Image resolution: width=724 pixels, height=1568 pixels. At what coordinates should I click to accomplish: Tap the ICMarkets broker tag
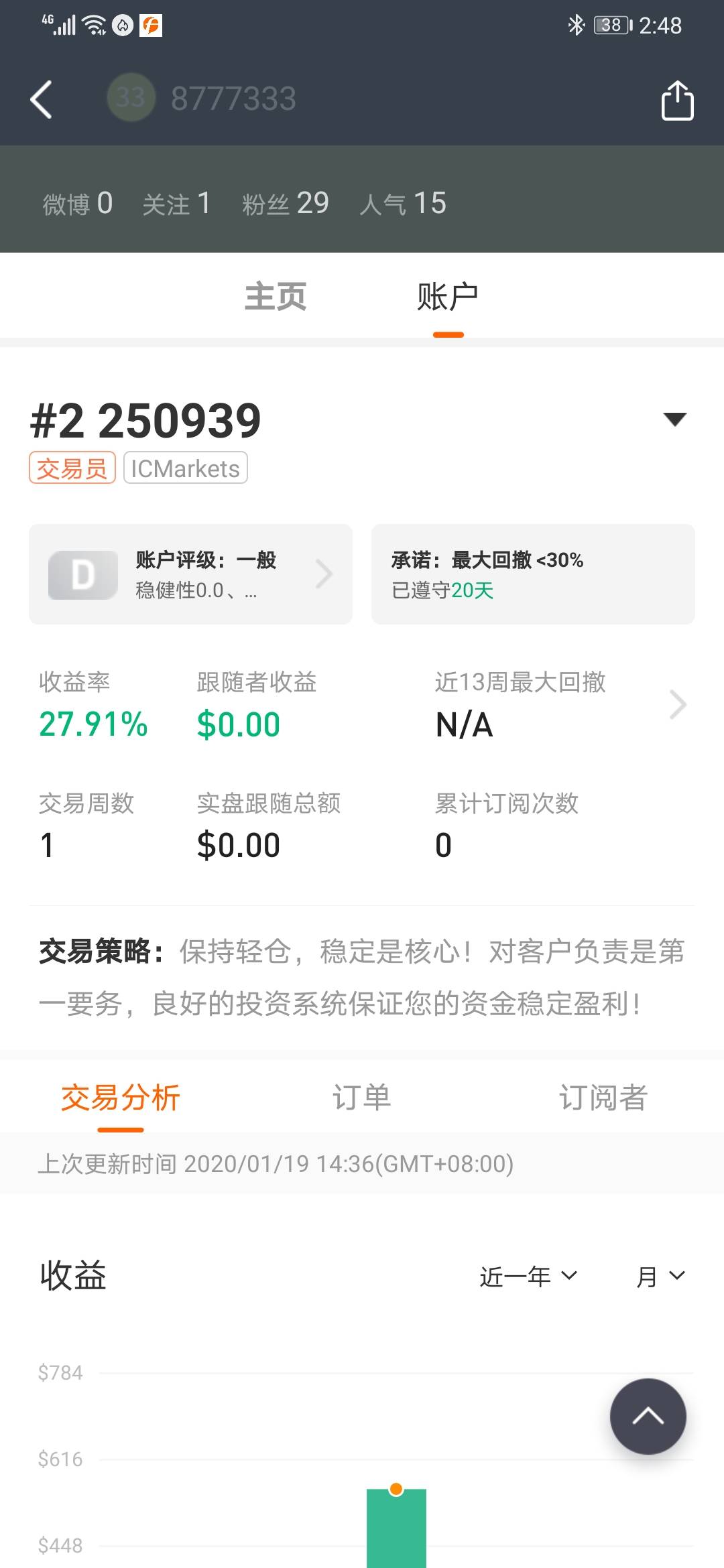click(186, 468)
